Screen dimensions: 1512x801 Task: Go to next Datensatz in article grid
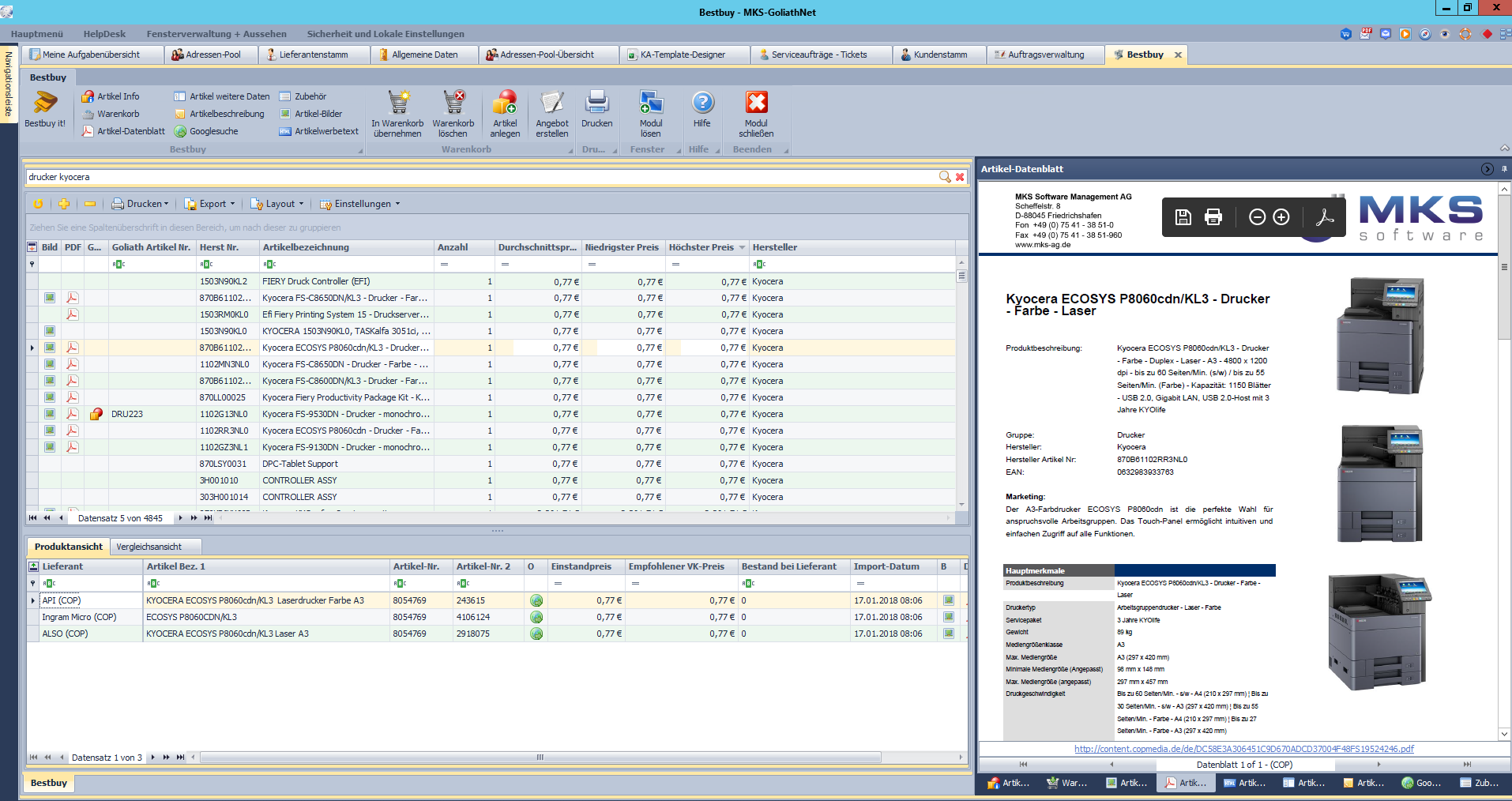pyautogui.click(x=181, y=518)
